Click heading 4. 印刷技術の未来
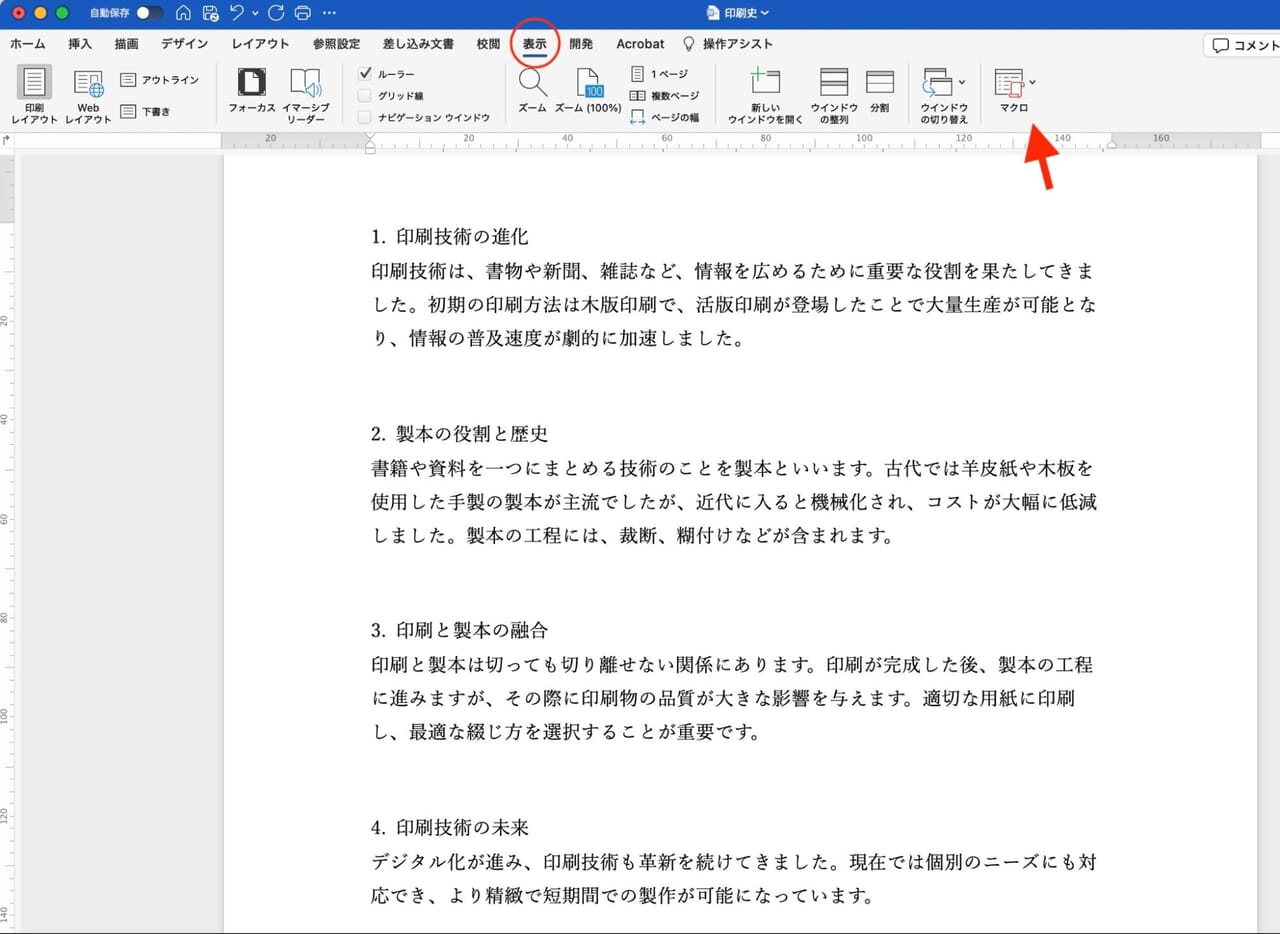The width and height of the screenshot is (1280, 934). tap(449, 828)
